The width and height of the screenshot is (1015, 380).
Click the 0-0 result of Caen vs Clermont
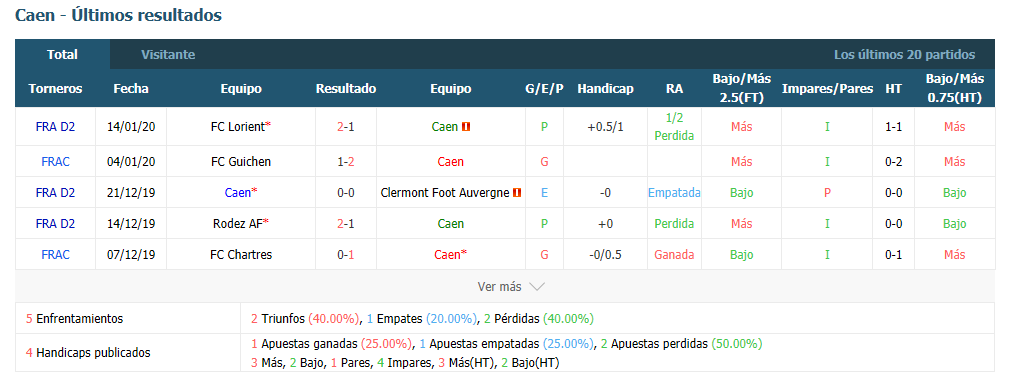pos(346,193)
